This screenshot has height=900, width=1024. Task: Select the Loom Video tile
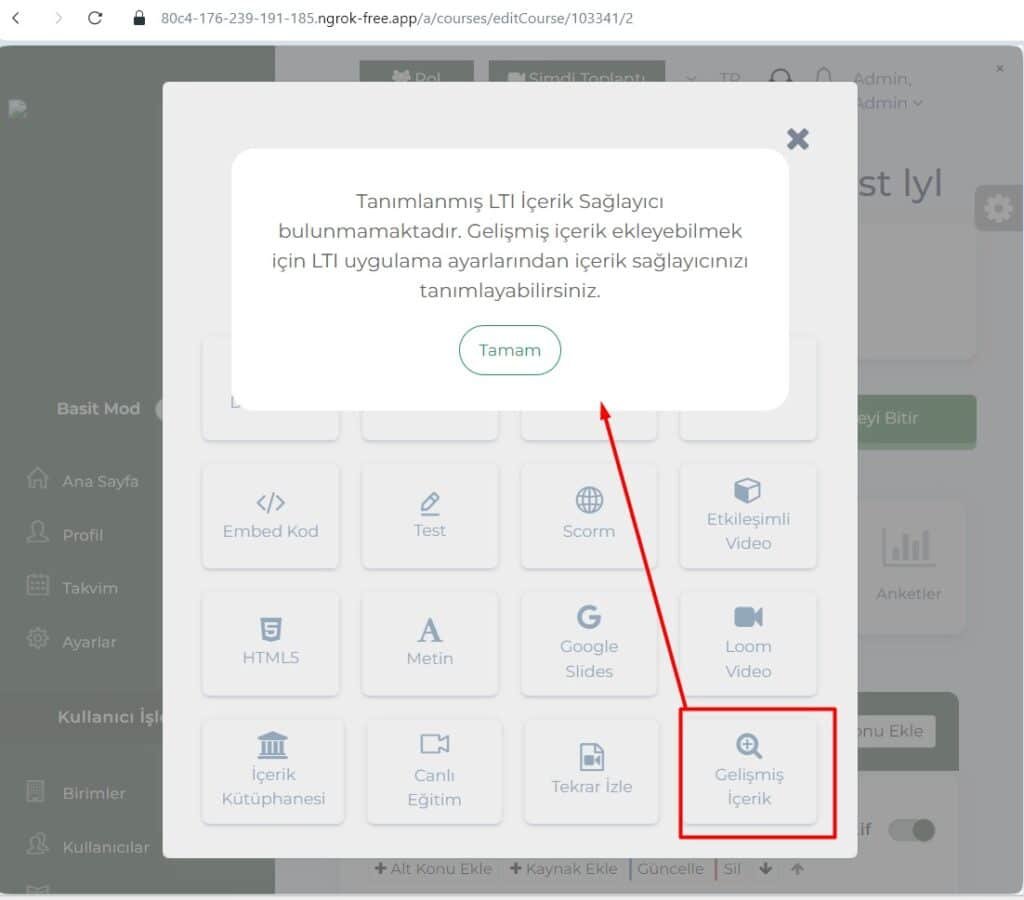tap(748, 643)
